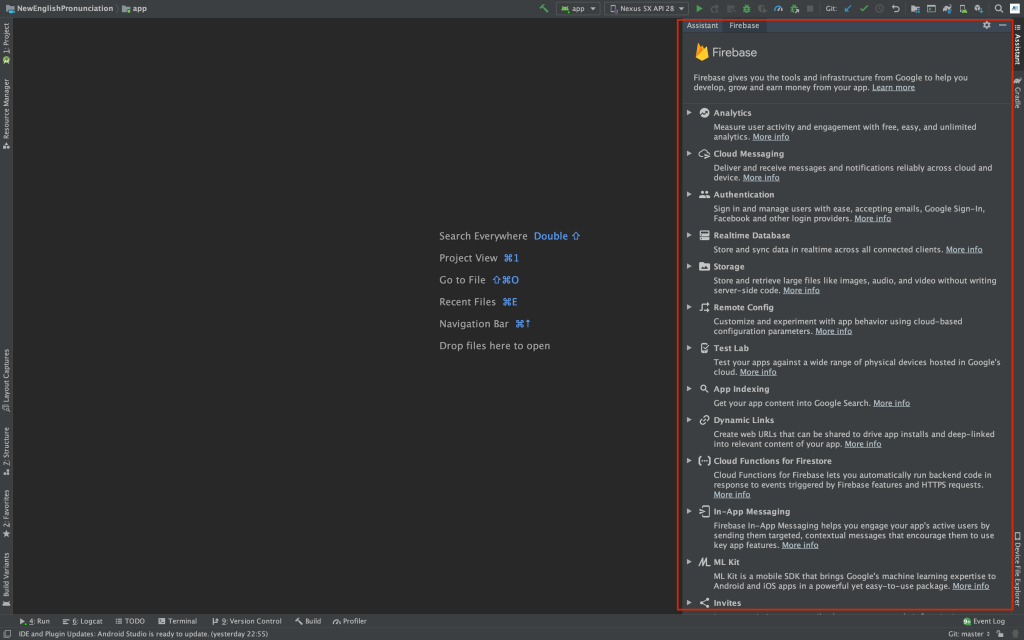
Task: Click the Git Update Project blue arrow
Action: coord(848,8)
